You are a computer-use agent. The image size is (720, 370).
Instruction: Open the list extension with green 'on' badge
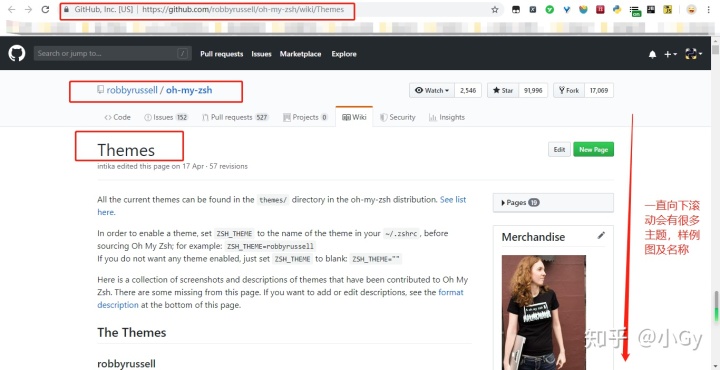click(635, 11)
